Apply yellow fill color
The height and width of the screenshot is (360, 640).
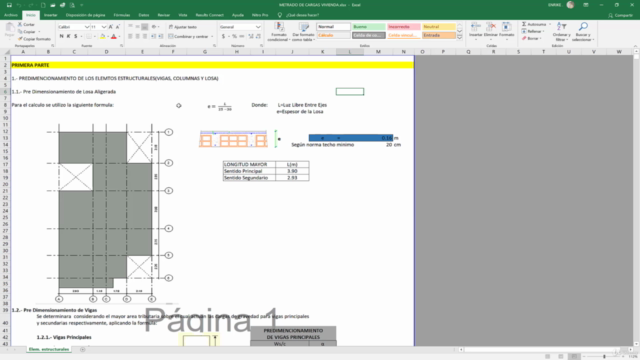coord(102,36)
